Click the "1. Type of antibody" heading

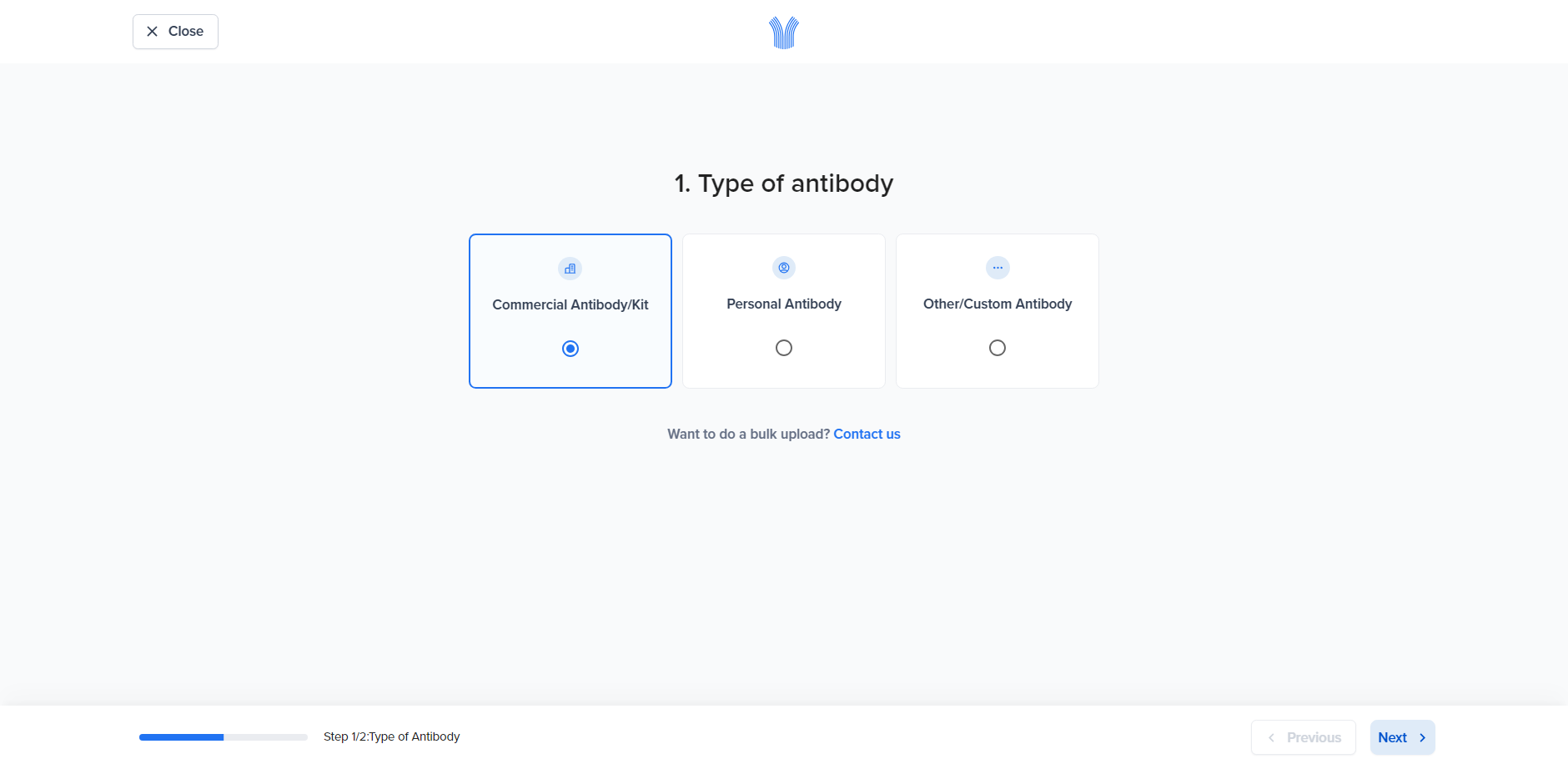(x=784, y=183)
